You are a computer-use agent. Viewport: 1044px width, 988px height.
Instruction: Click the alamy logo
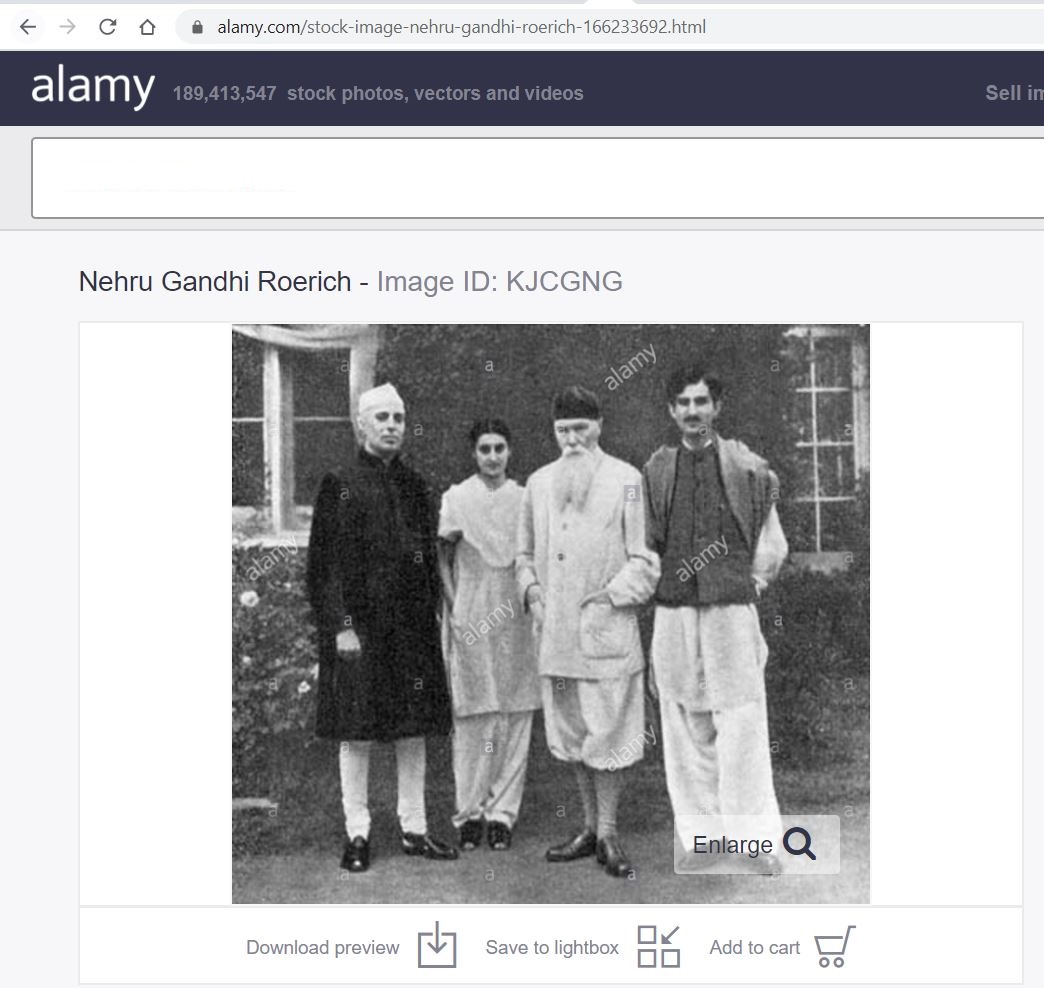(x=93, y=87)
